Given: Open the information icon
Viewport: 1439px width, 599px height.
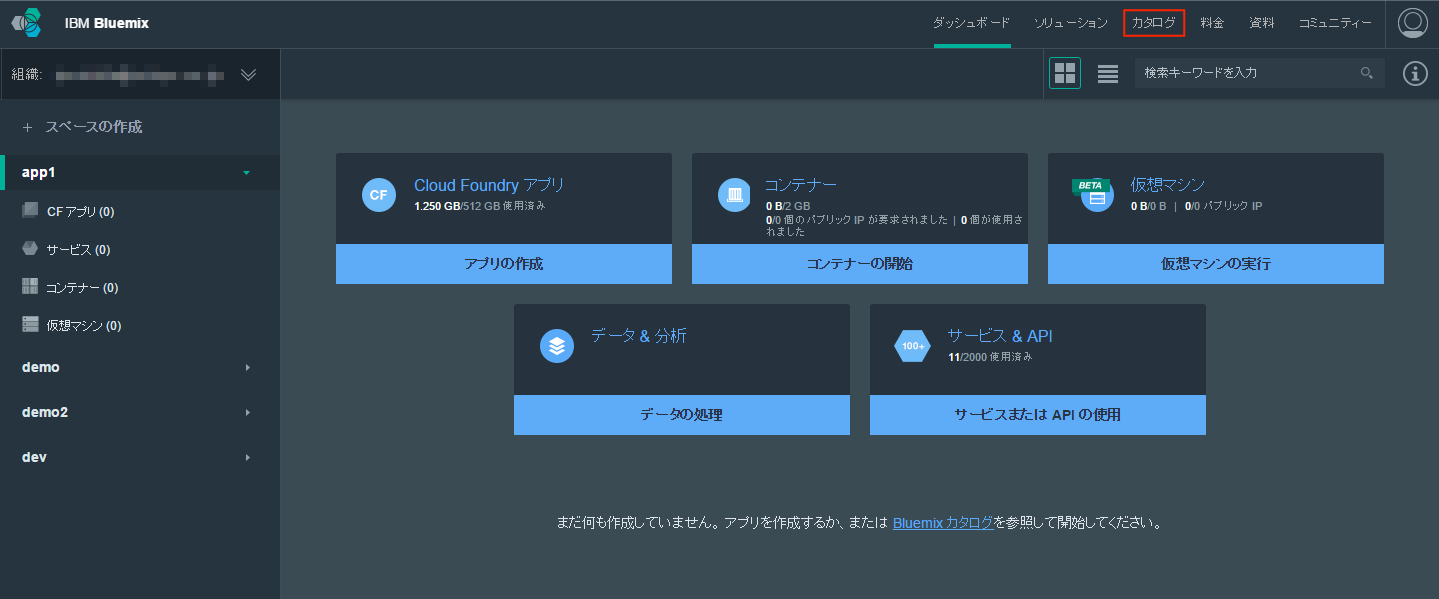Looking at the screenshot, I should pyautogui.click(x=1415, y=73).
